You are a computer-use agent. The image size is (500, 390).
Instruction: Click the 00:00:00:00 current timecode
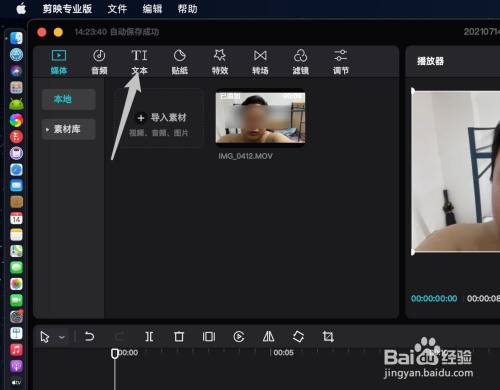tap(434, 298)
